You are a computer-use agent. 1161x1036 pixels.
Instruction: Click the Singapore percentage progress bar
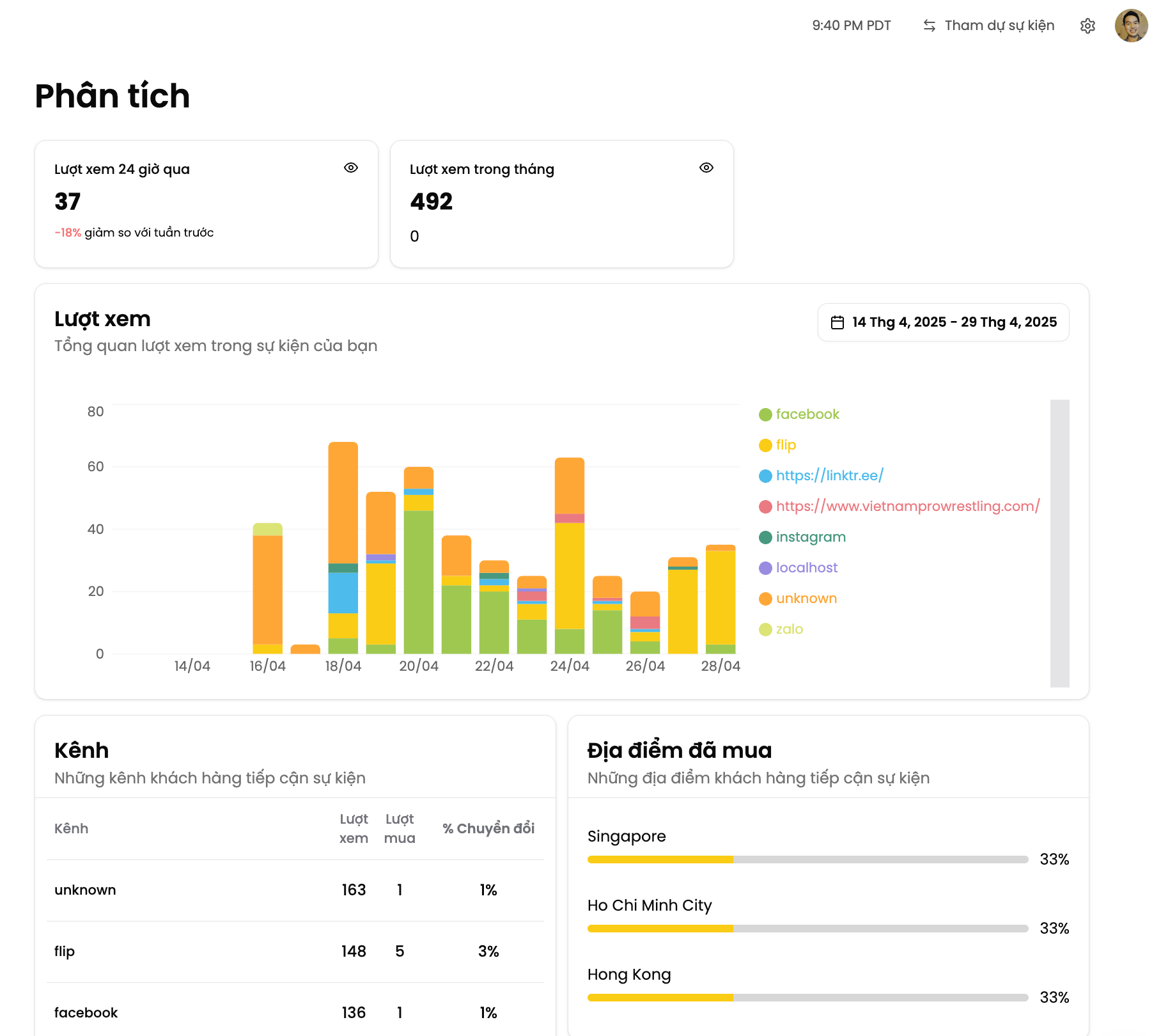(807, 859)
